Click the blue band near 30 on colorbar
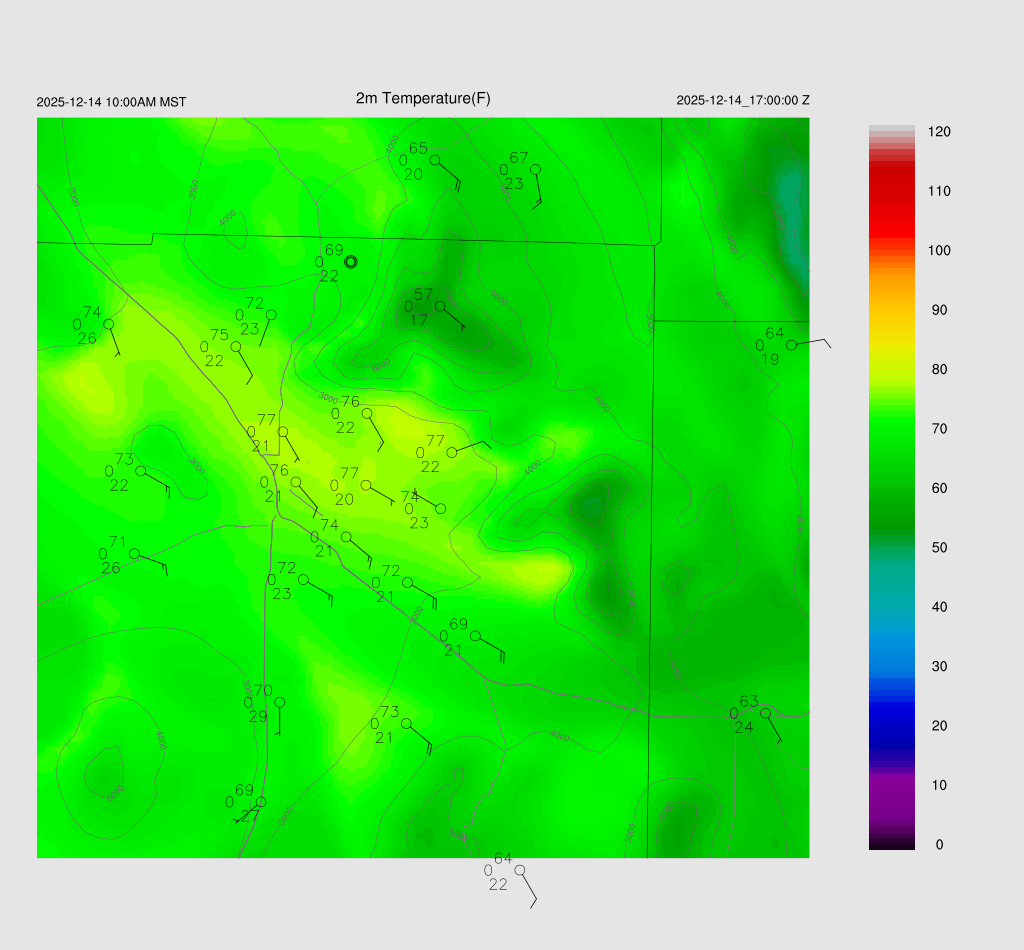The width and height of the screenshot is (1024, 950). pyautogui.click(x=892, y=666)
